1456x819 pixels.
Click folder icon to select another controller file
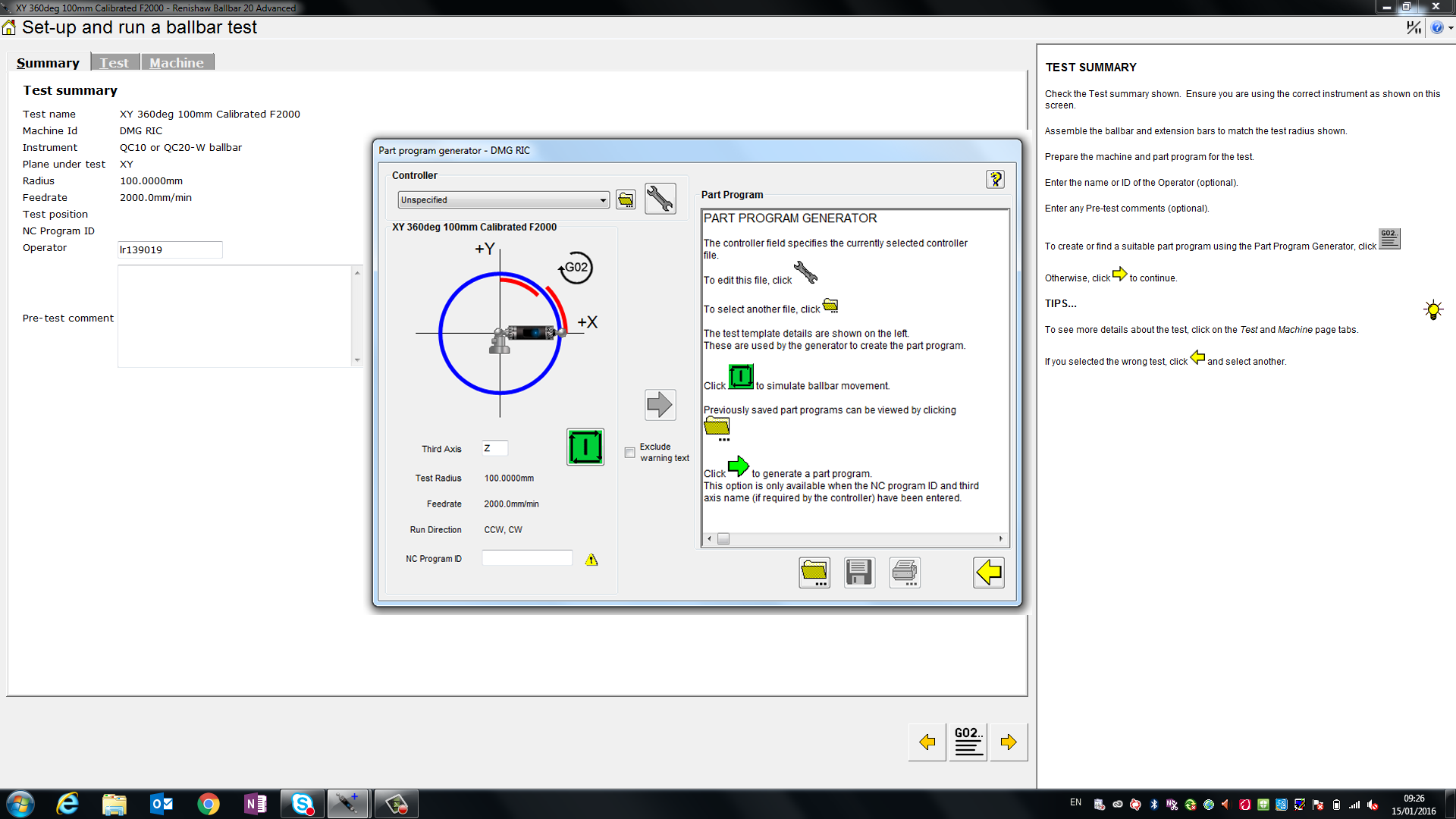click(x=626, y=199)
